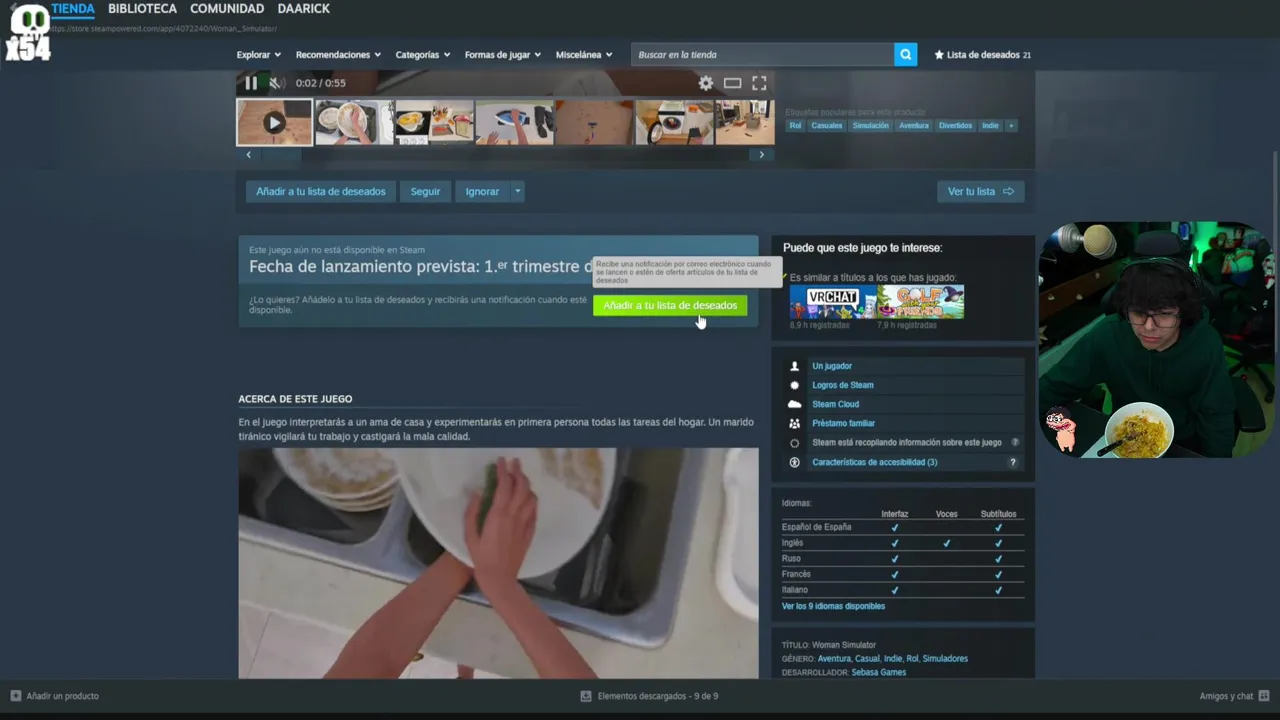Open the Simulación tag

[871, 126]
